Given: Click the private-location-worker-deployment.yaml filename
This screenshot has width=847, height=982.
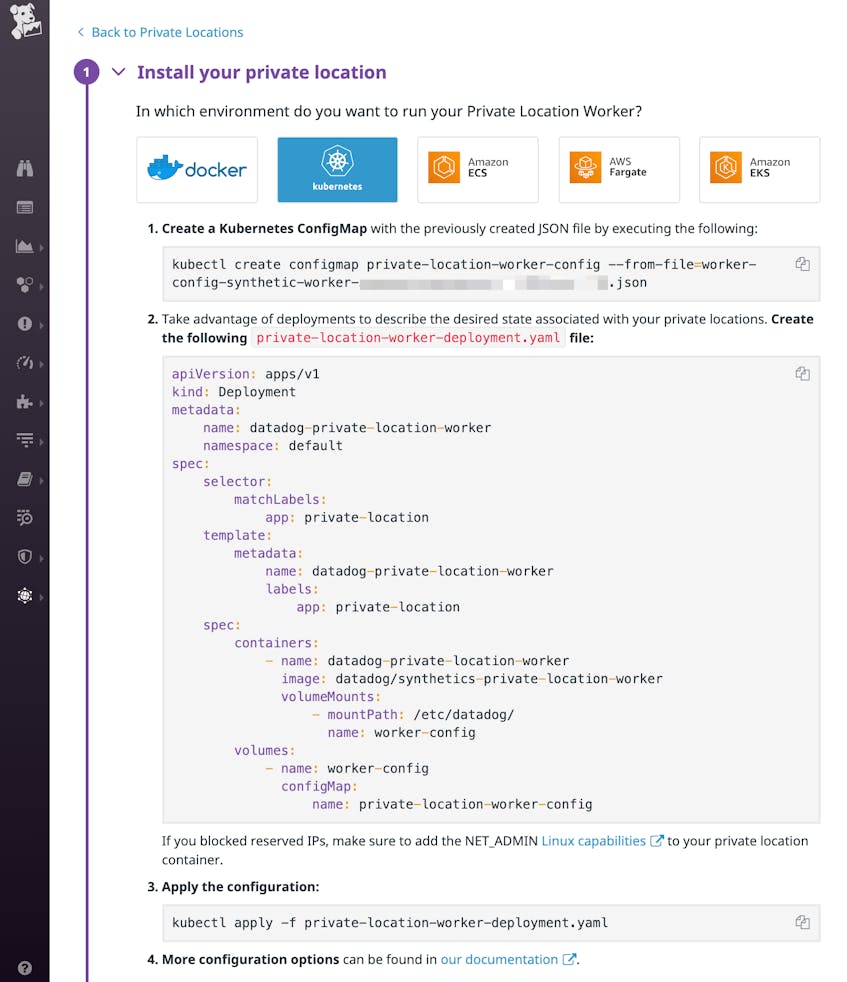Looking at the screenshot, I should [408, 338].
